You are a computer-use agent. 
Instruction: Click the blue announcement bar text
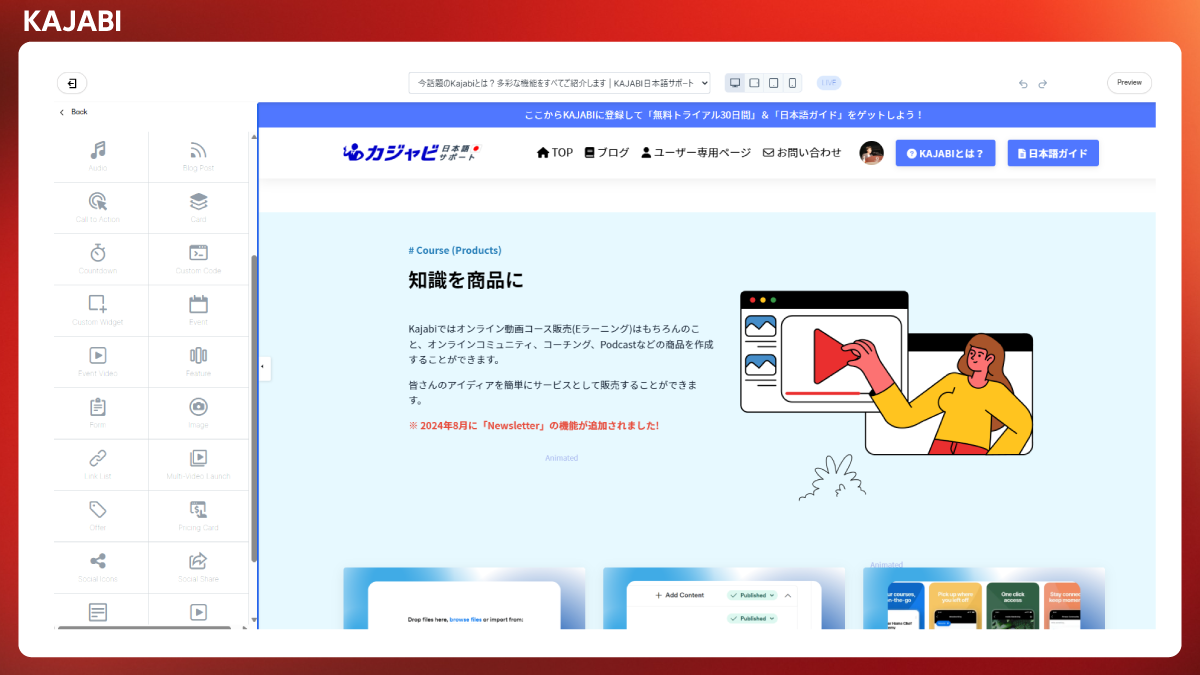point(723,115)
